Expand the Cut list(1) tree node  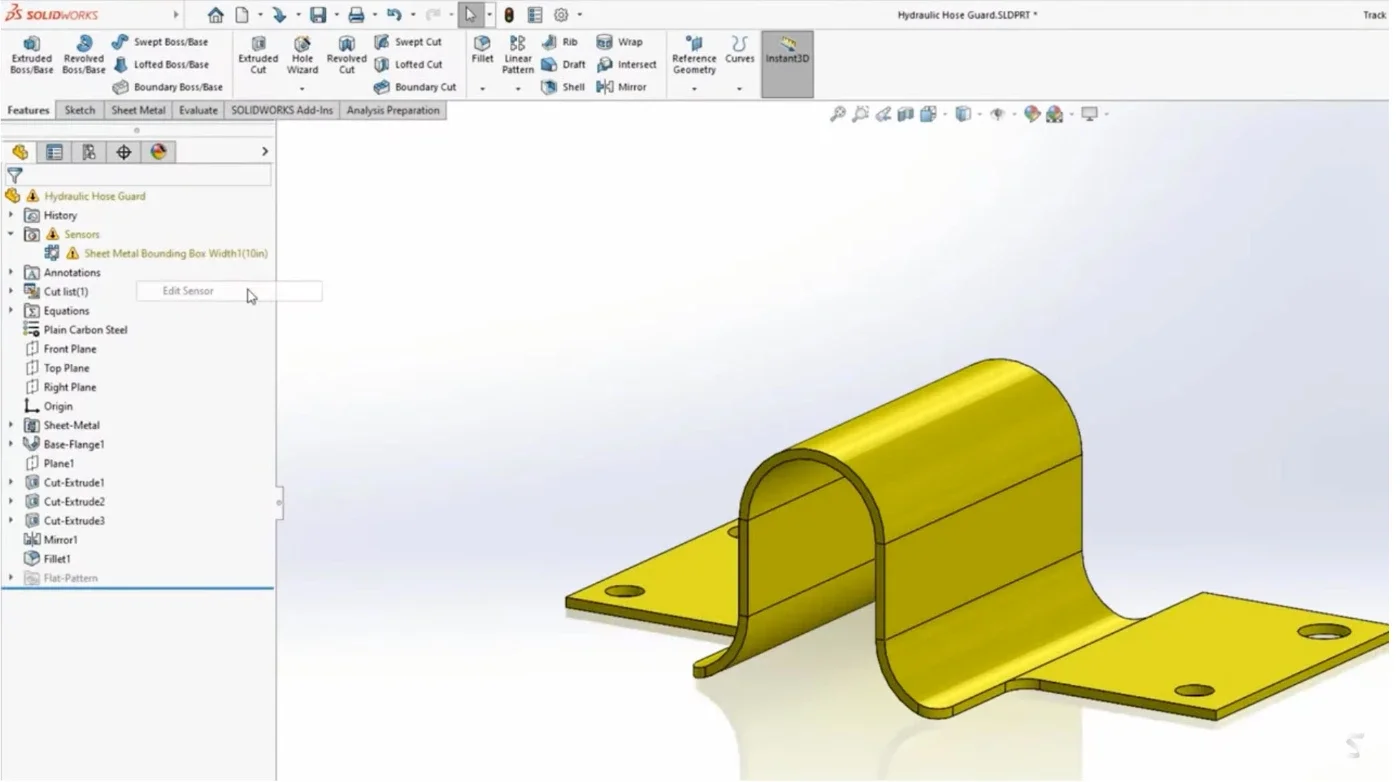(x=11, y=291)
